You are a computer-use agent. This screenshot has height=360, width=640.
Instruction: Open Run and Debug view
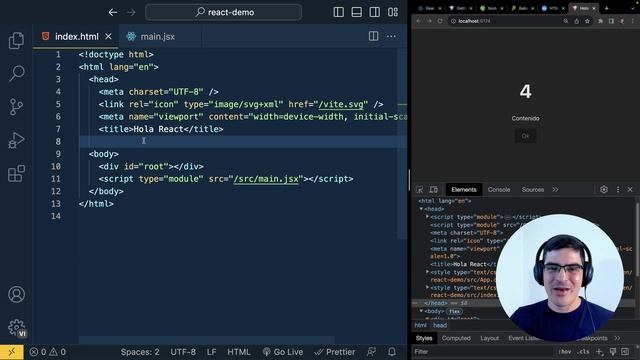(16, 140)
